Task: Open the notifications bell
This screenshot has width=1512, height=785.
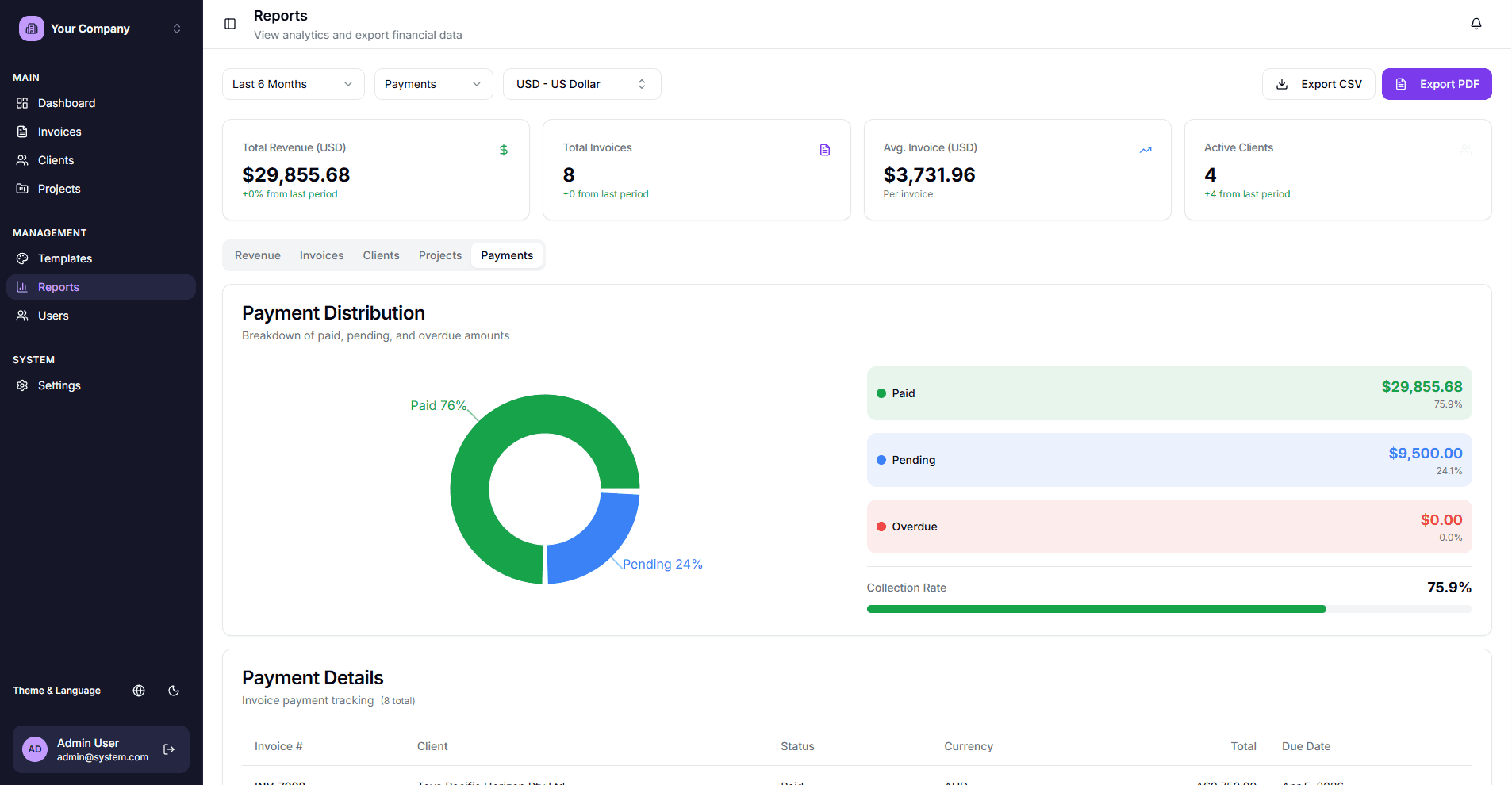Action: coord(1476,24)
